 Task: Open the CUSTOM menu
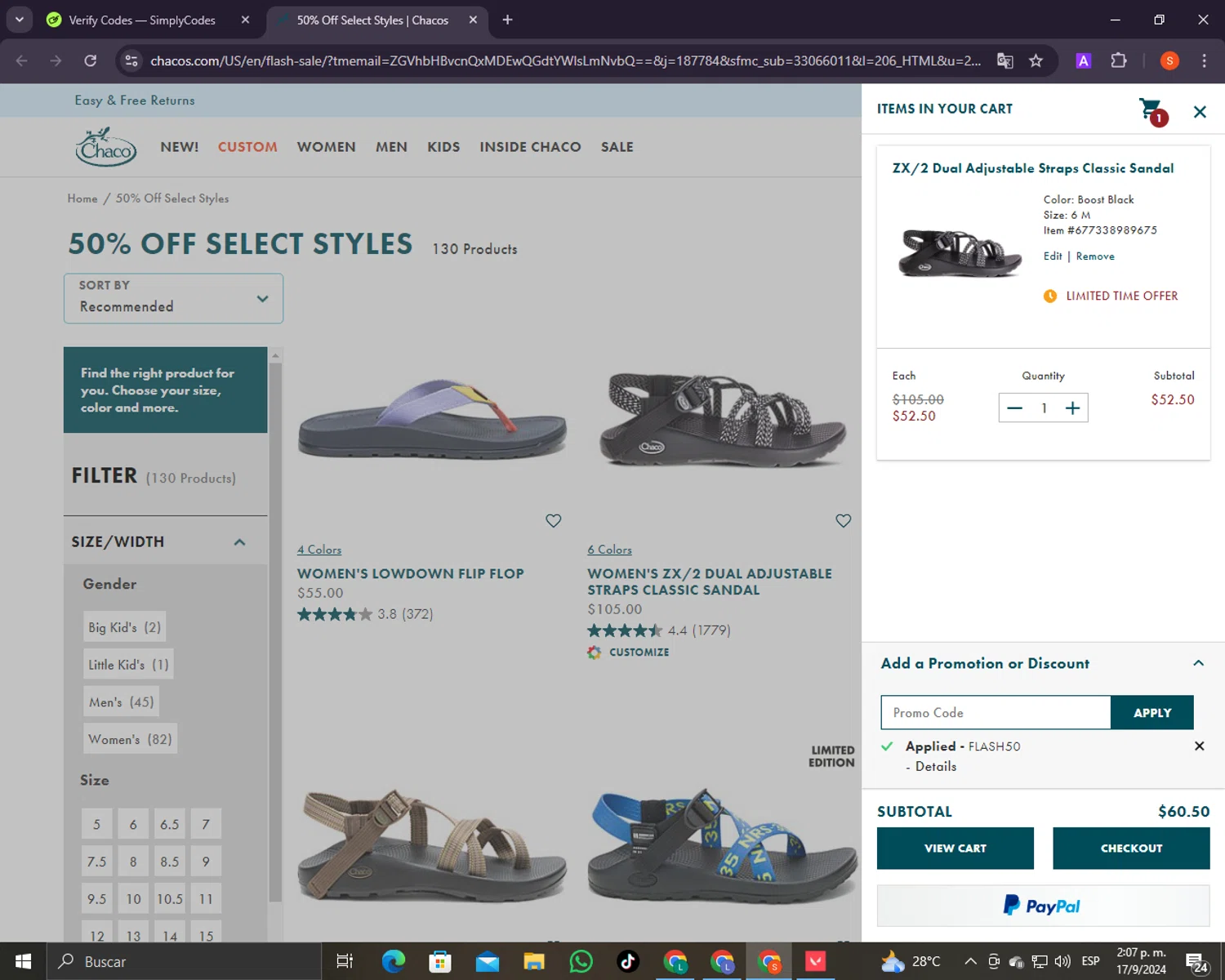247,147
